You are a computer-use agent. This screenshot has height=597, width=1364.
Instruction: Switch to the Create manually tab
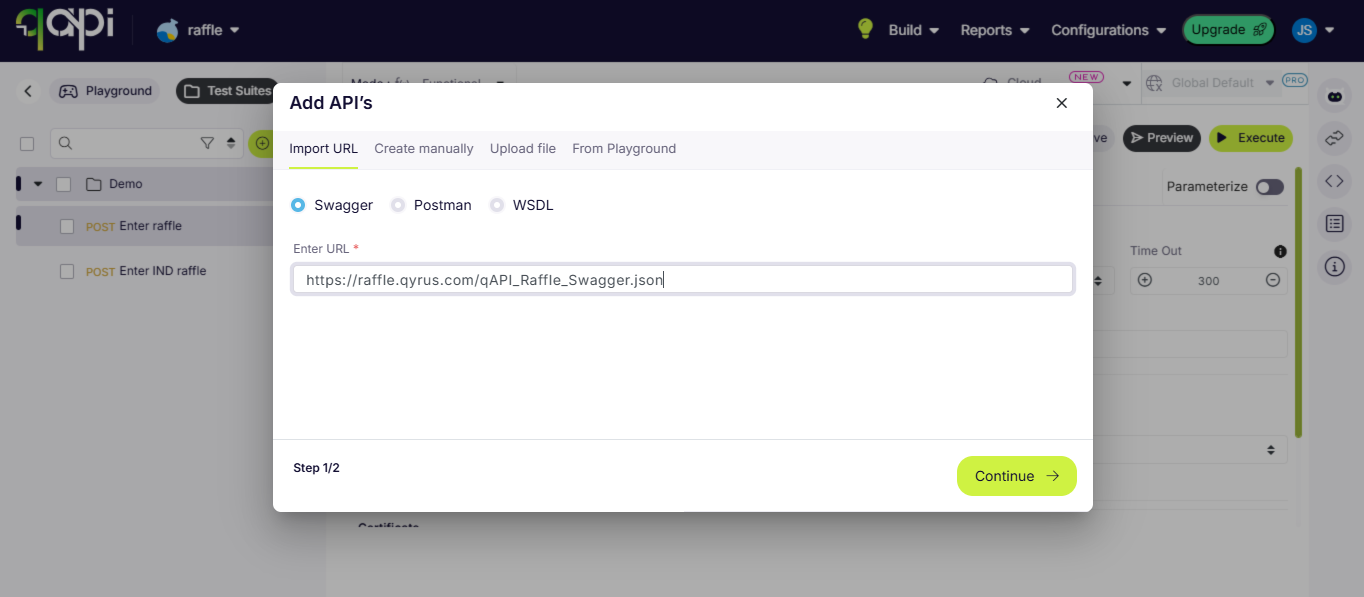point(423,149)
